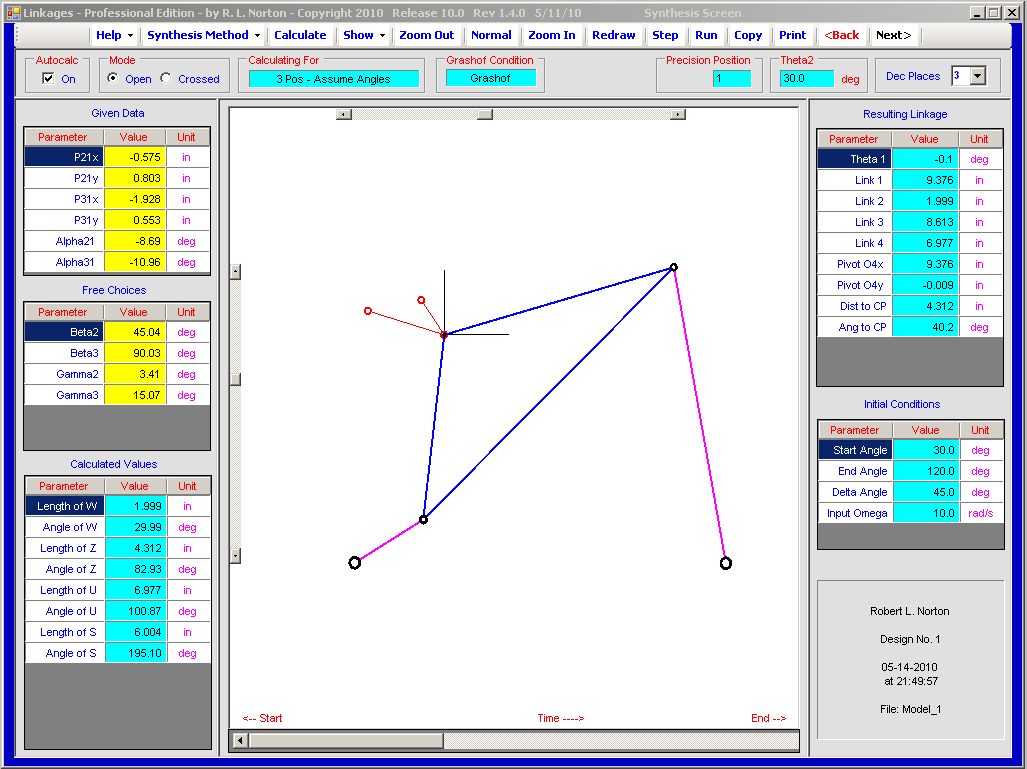Click horizontal slider right arrow above canvas

point(678,115)
